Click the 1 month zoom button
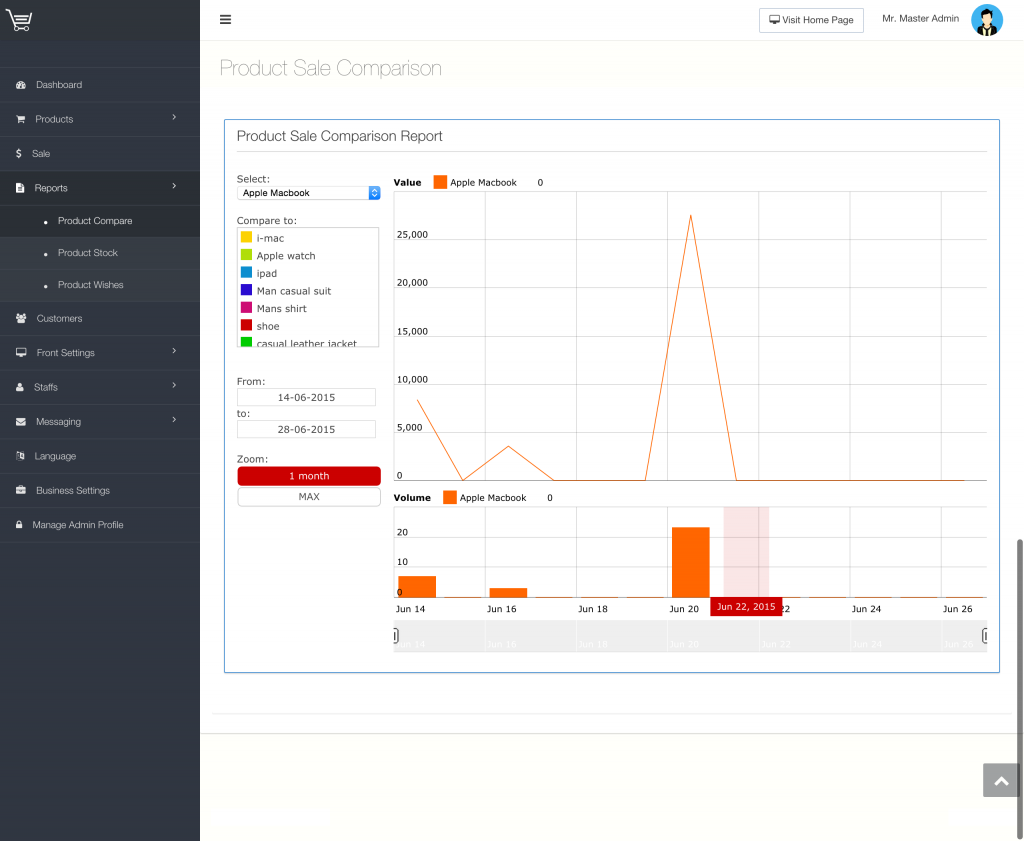The height and width of the screenshot is (841, 1024). [309, 476]
